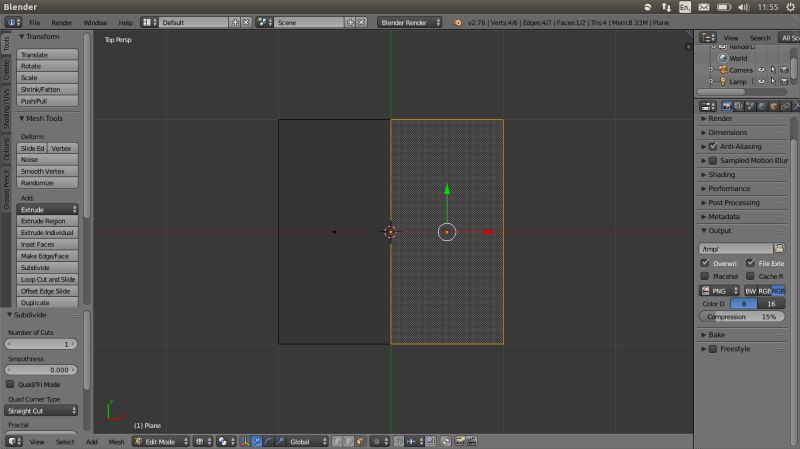Screen dimensions: 800x449
Task: Open the Blender Render engine dropdown
Action: coord(409,22)
